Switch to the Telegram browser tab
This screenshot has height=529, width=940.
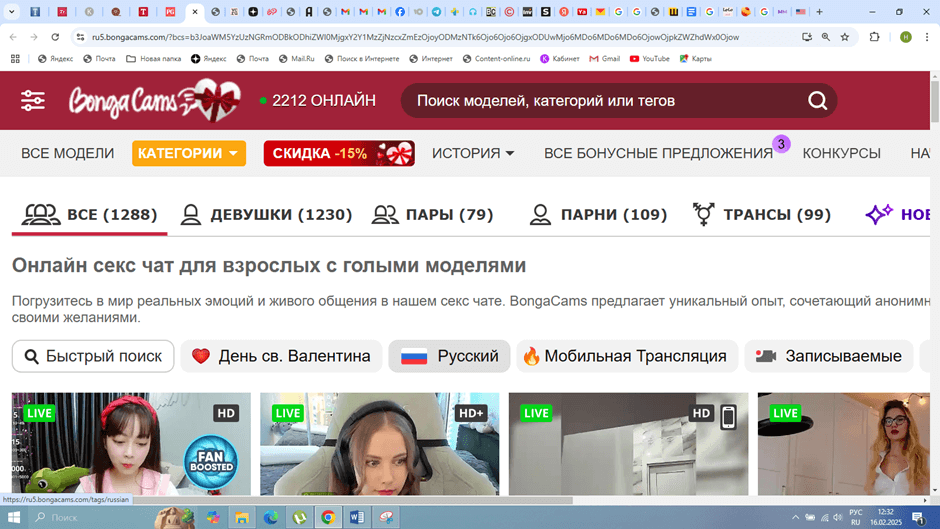436,11
